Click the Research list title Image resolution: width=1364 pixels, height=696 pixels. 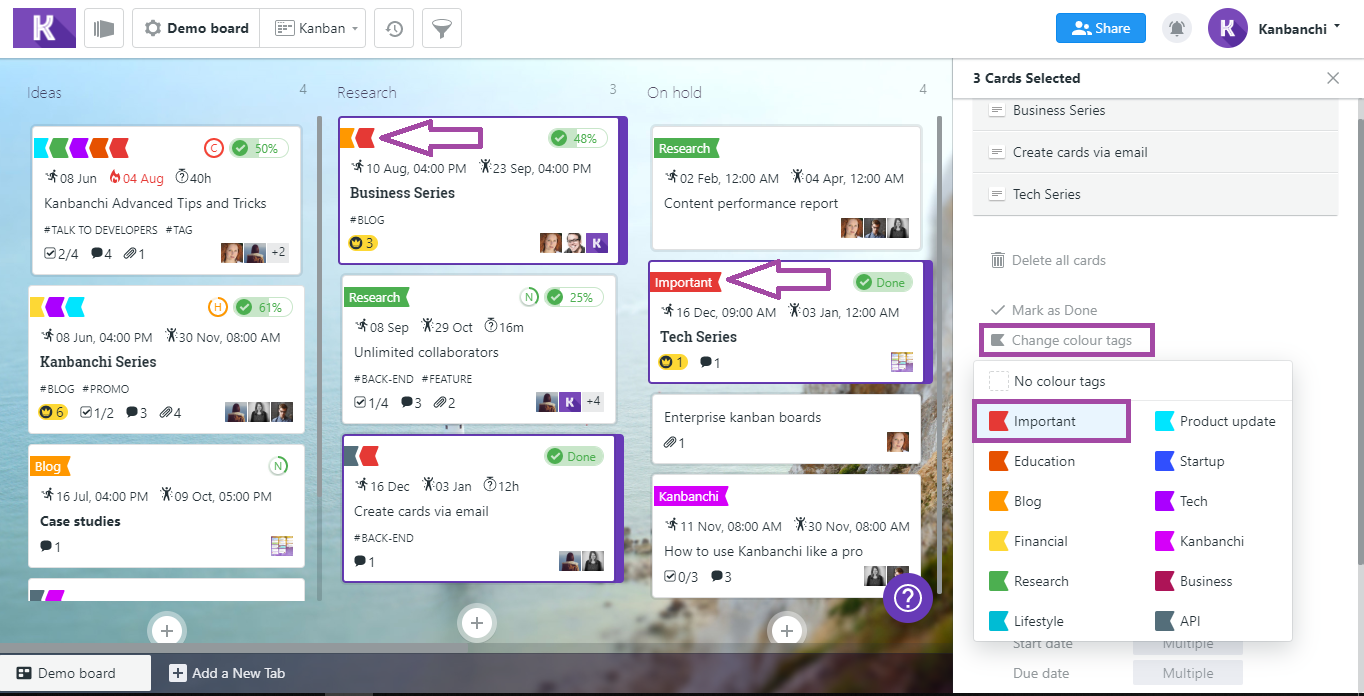coord(367,92)
